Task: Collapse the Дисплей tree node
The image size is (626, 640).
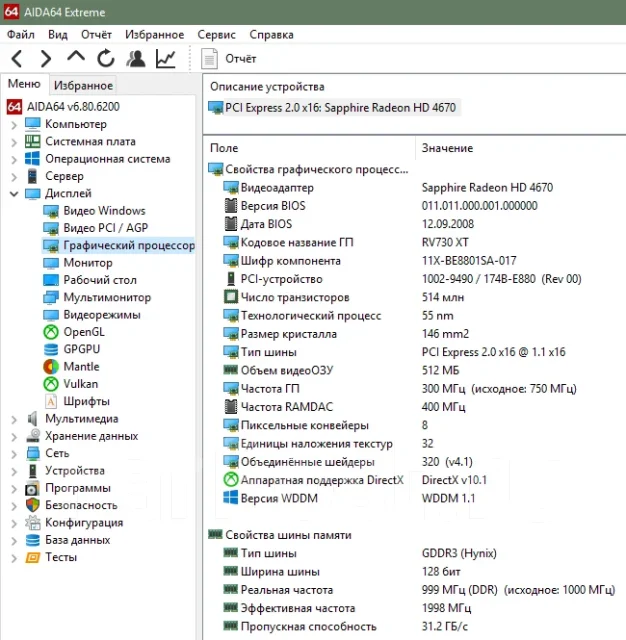Action: (14, 194)
